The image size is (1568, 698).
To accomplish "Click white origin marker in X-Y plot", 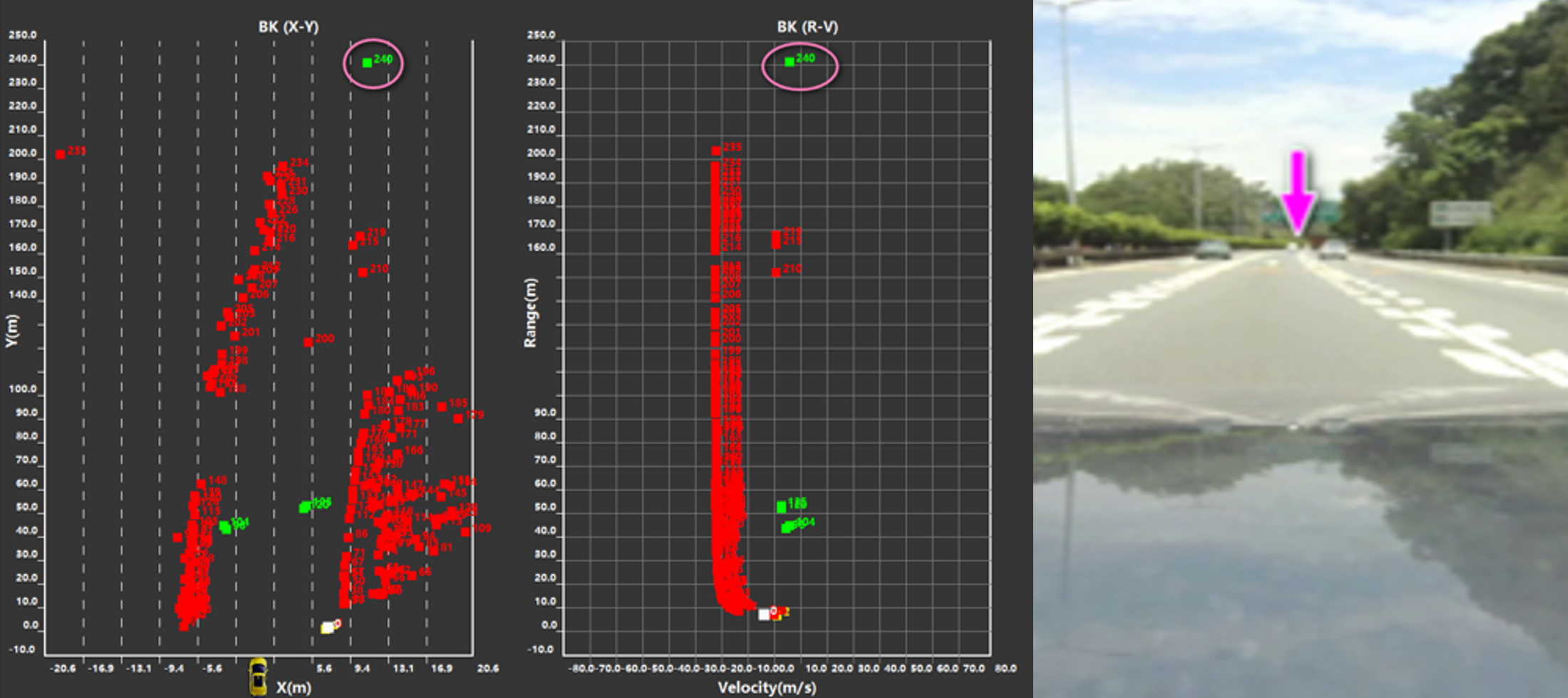I will 327,627.
